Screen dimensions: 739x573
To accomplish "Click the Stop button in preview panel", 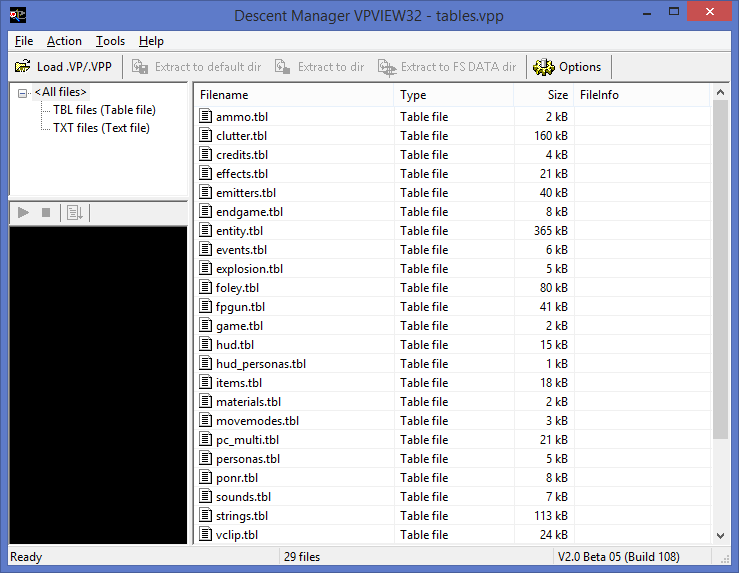I will click(x=46, y=213).
